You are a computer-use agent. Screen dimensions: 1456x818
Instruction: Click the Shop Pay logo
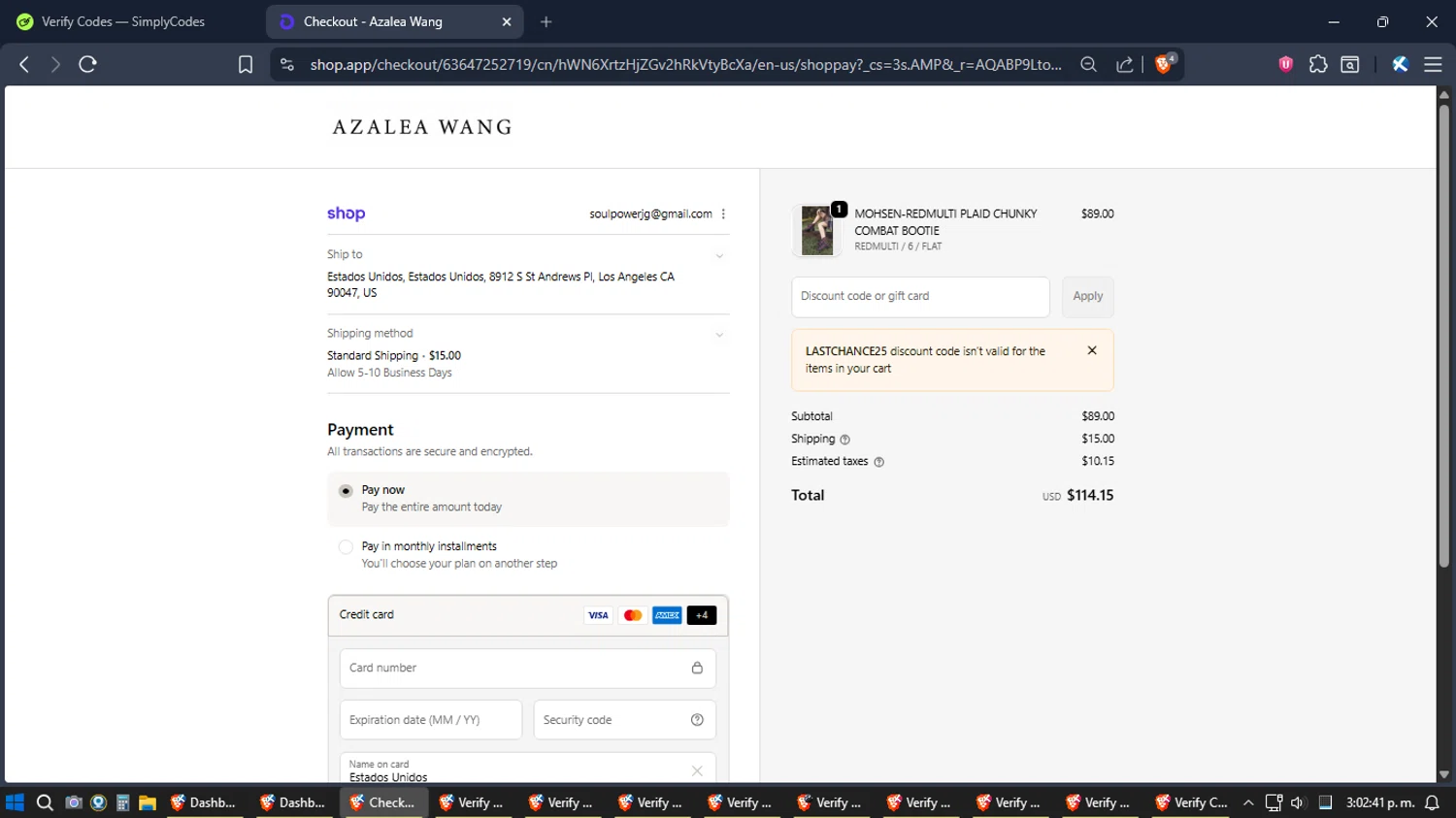point(346,213)
